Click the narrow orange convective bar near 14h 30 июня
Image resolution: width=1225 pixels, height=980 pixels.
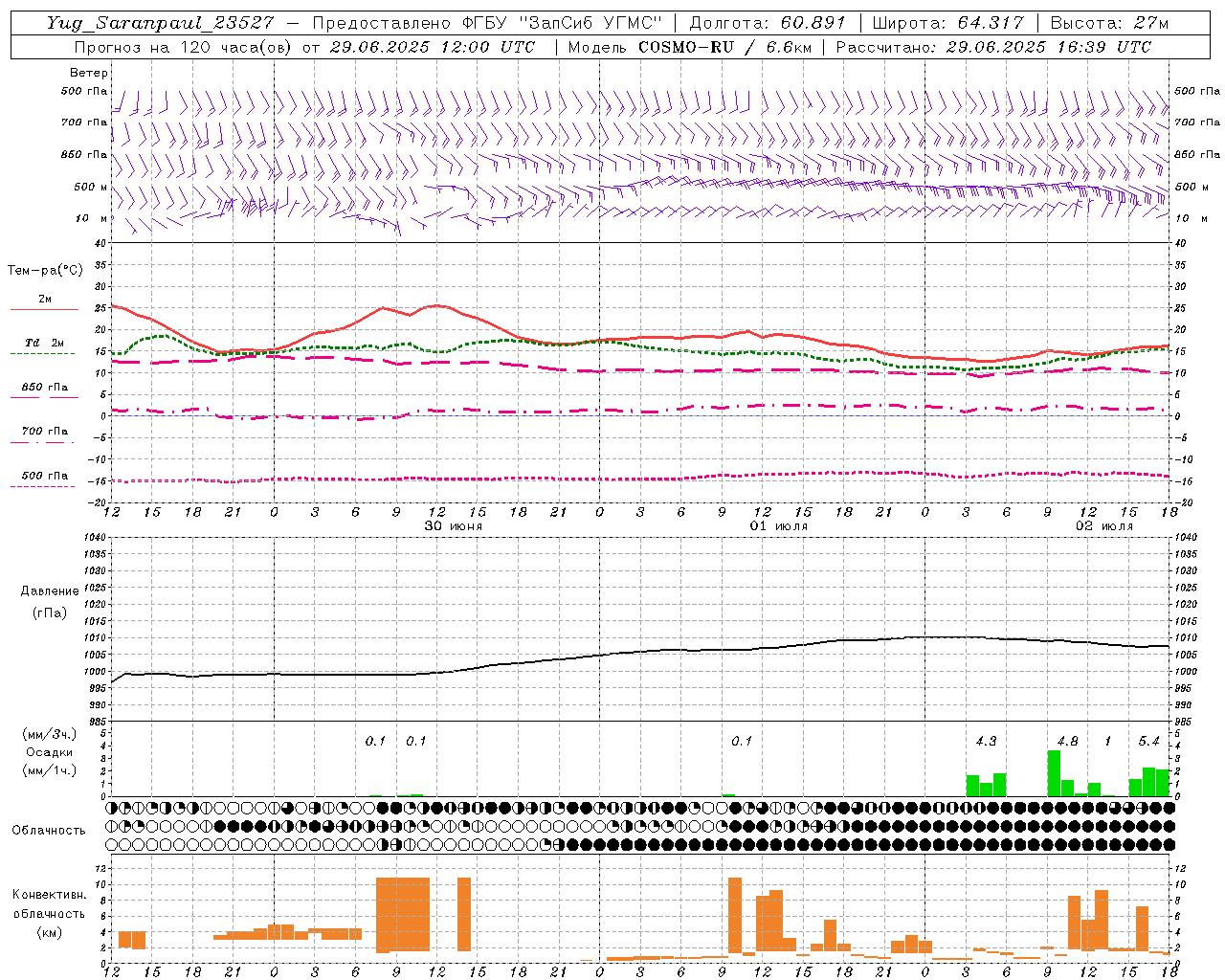[464, 914]
